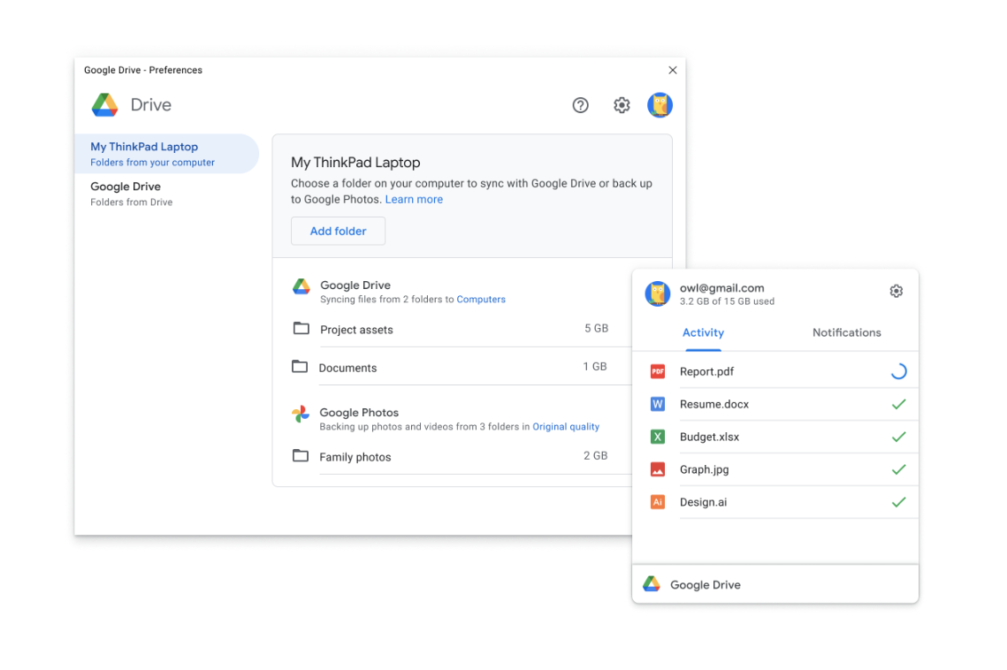Screen dimensions: 1007x670
Task: Click the Google Photos pinwheel icon
Action: pos(300,414)
